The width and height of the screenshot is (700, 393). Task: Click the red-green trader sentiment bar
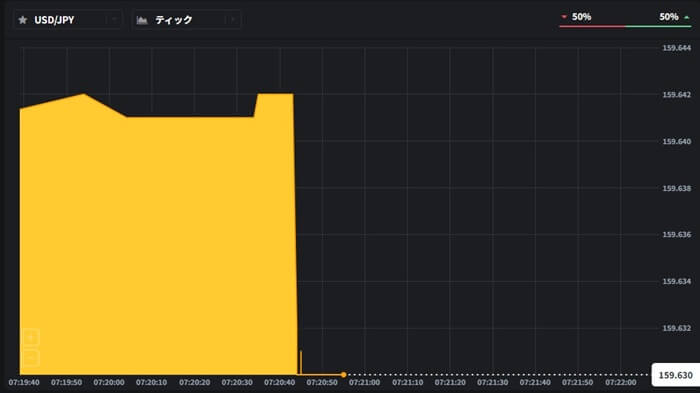[625, 26]
